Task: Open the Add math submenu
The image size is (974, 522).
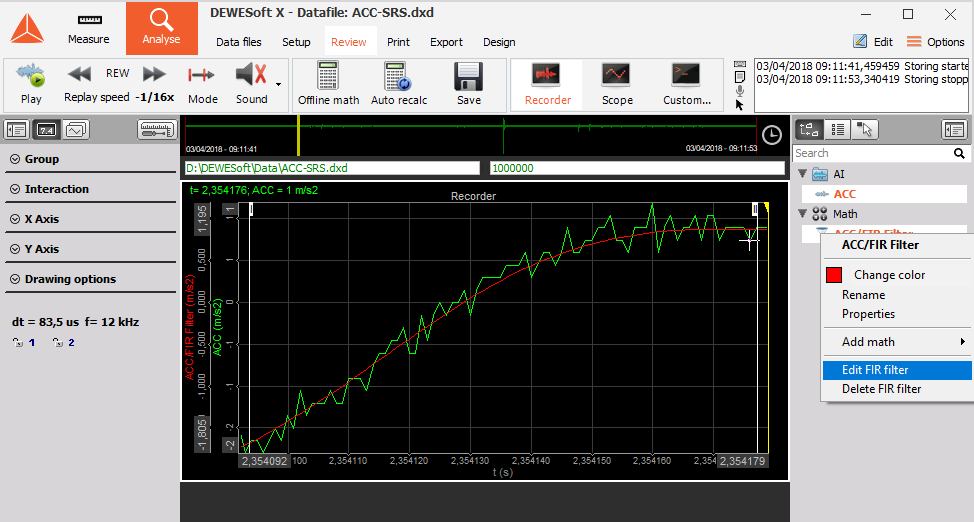Action: click(x=897, y=342)
